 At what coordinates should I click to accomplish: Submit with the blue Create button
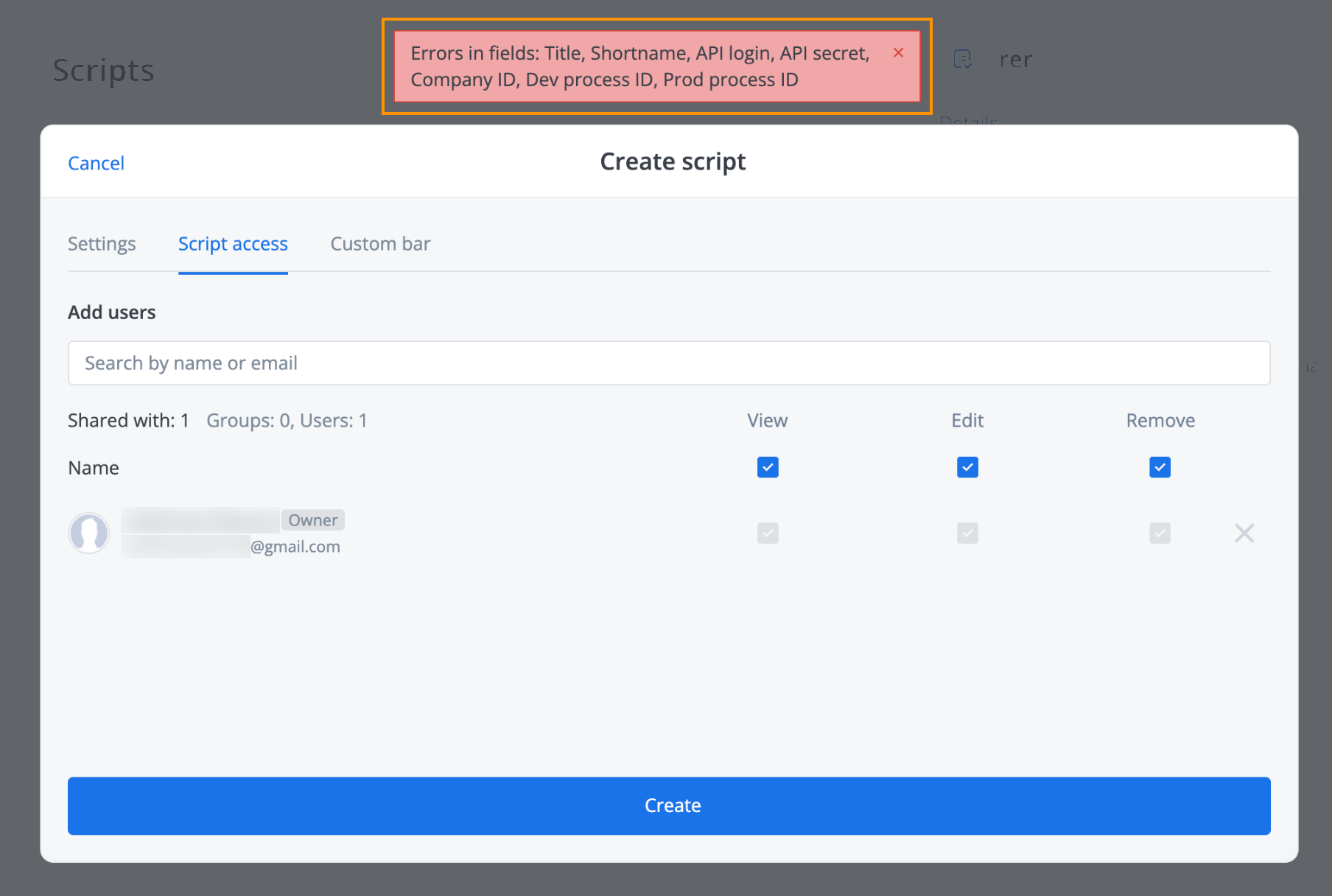pyautogui.click(x=669, y=805)
